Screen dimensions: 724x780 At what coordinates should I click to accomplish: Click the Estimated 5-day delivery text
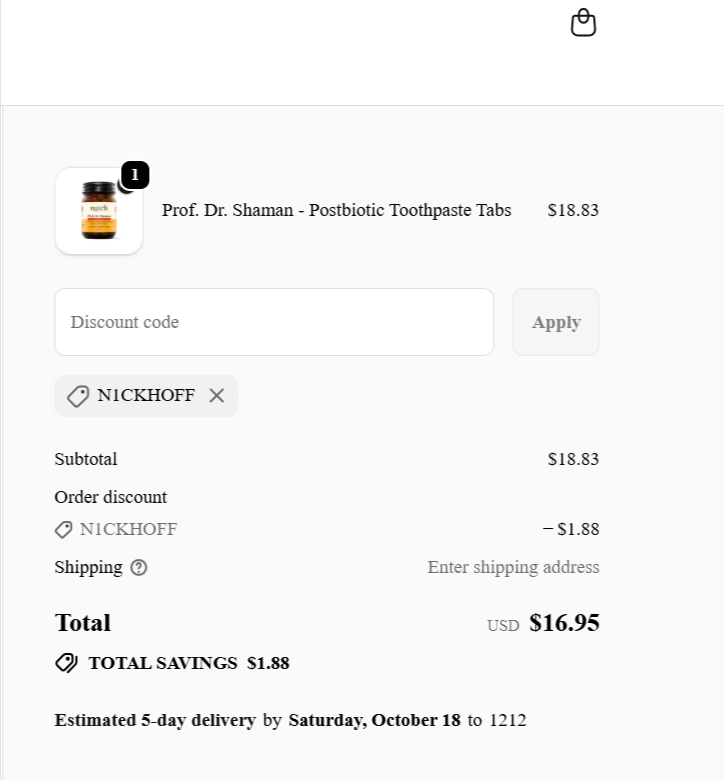[155, 720]
